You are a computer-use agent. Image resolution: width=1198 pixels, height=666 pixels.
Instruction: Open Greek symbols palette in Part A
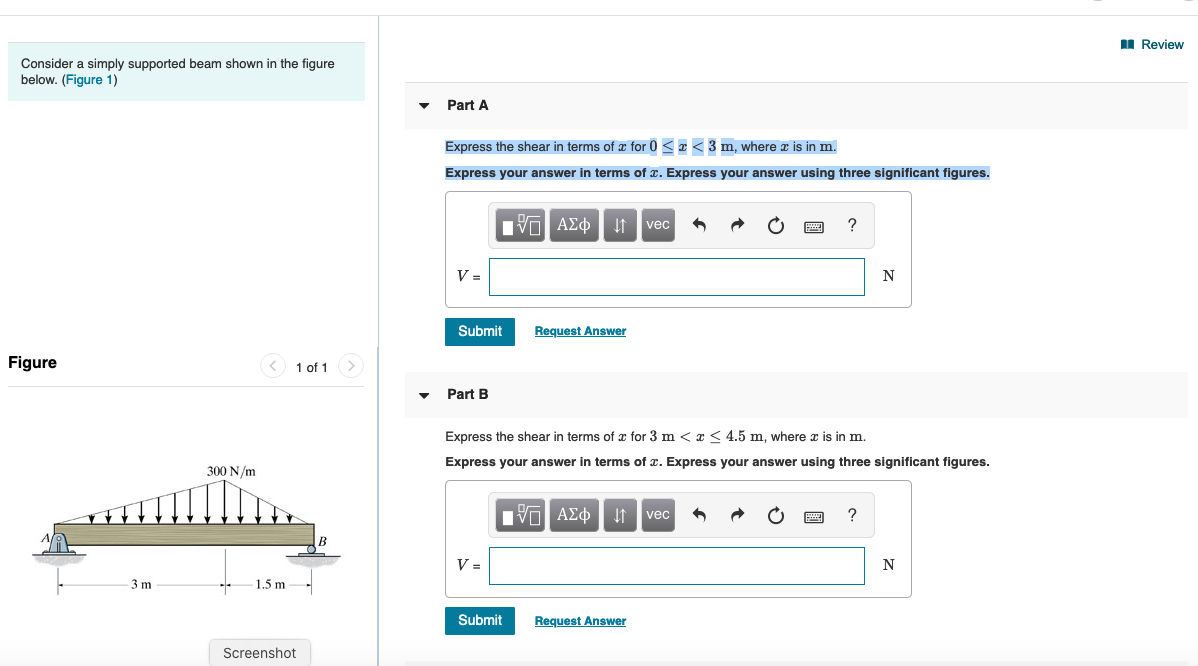point(574,225)
